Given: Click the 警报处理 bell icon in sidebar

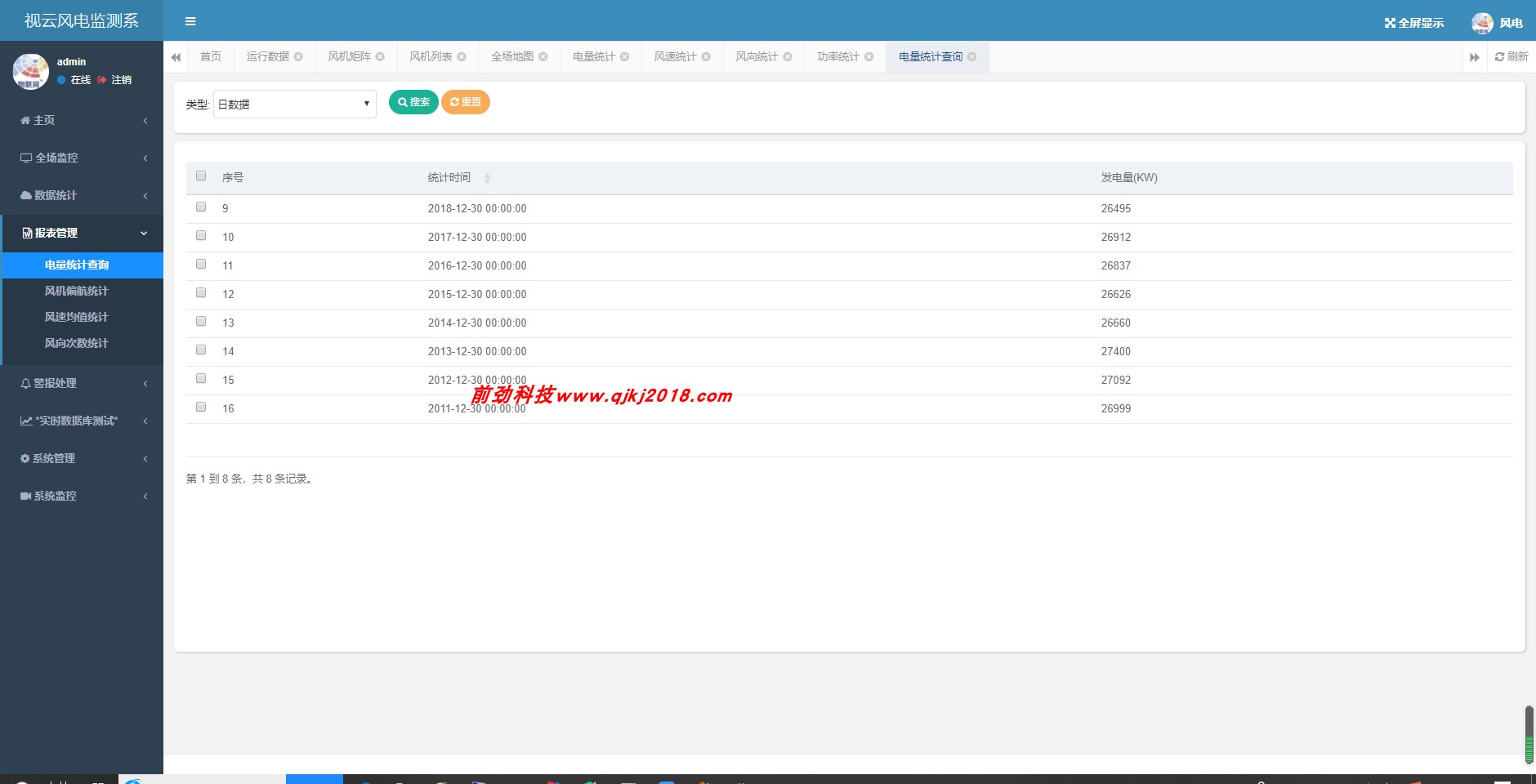Looking at the screenshot, I should [24, 382].
